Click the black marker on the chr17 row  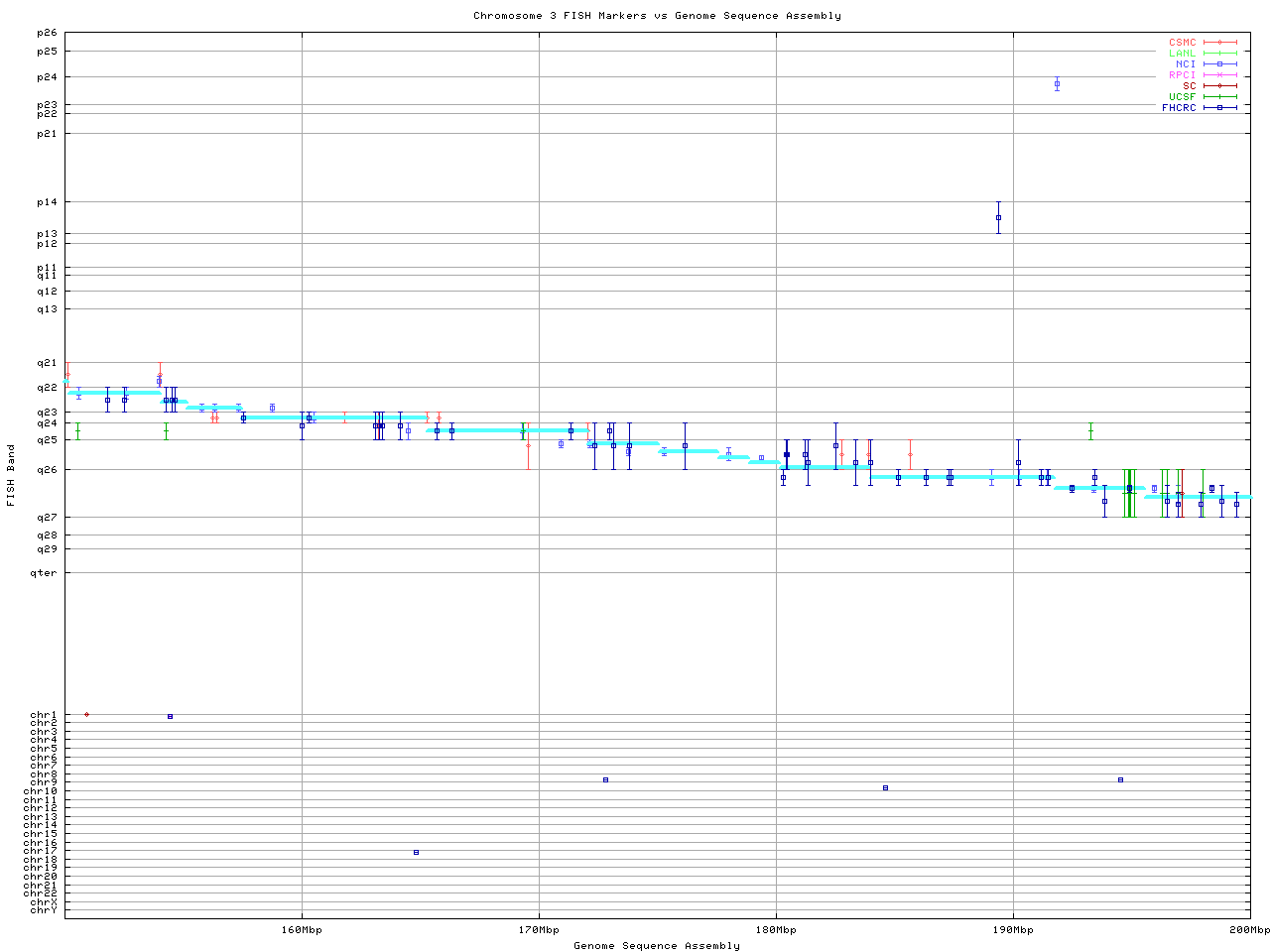pos(416,852)
